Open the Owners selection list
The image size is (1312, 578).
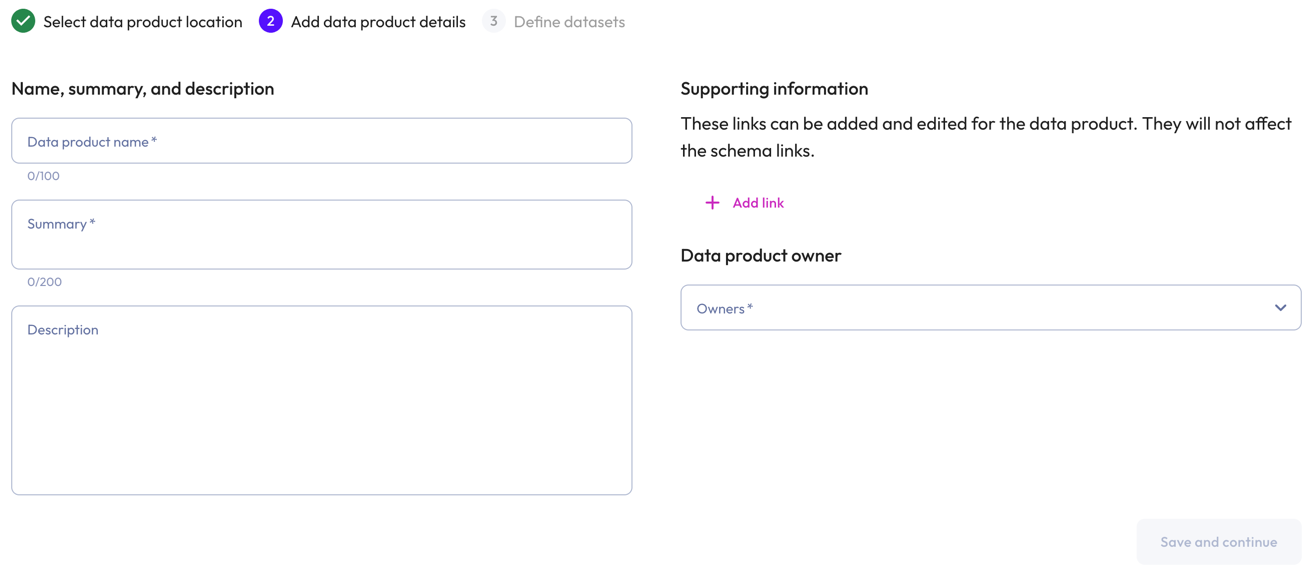pos(990,307)
